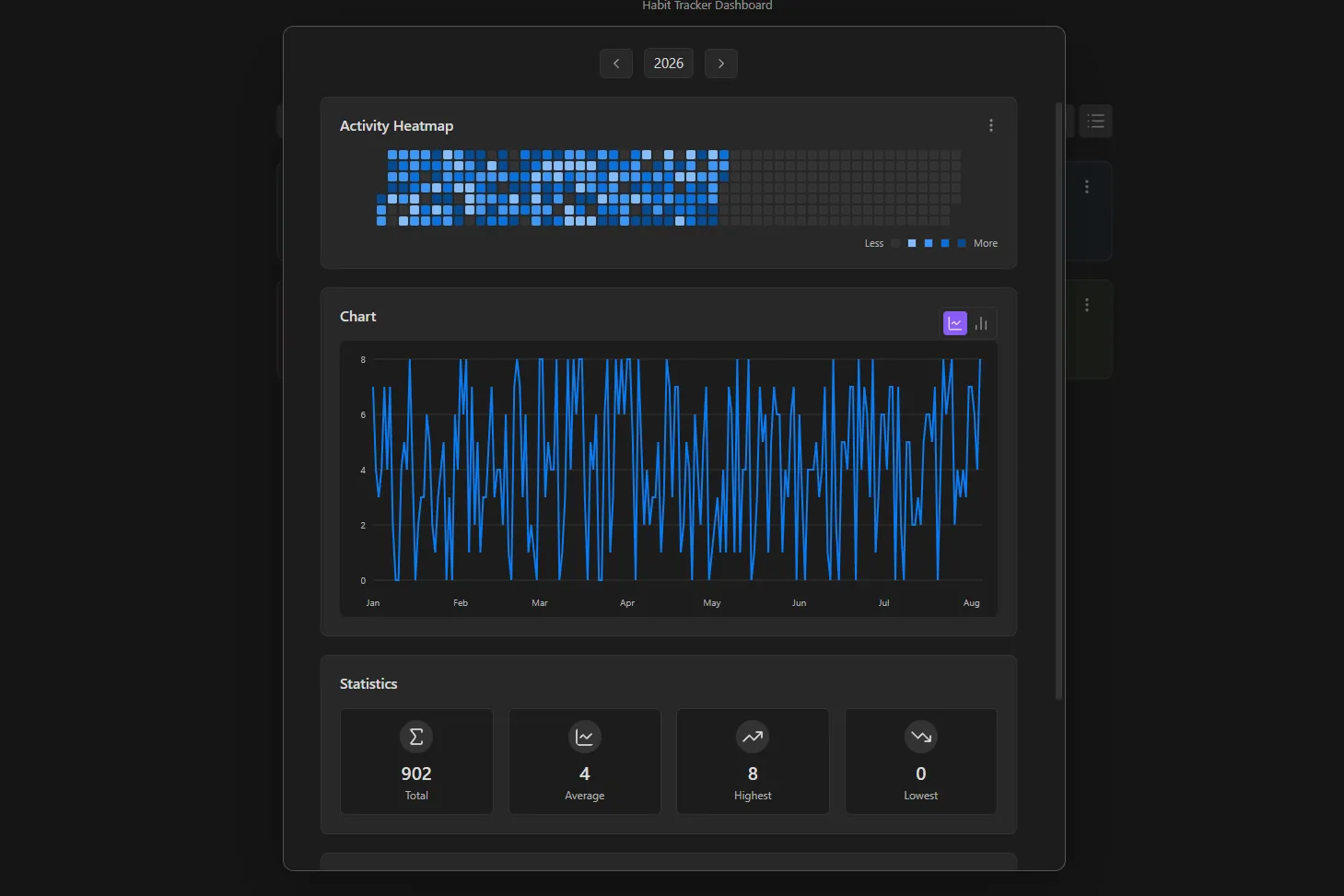The width and height of the screenshot is (1344, 896).
Task: Click the 'More' heatmap legend label
Action: [x=986, y=244]
